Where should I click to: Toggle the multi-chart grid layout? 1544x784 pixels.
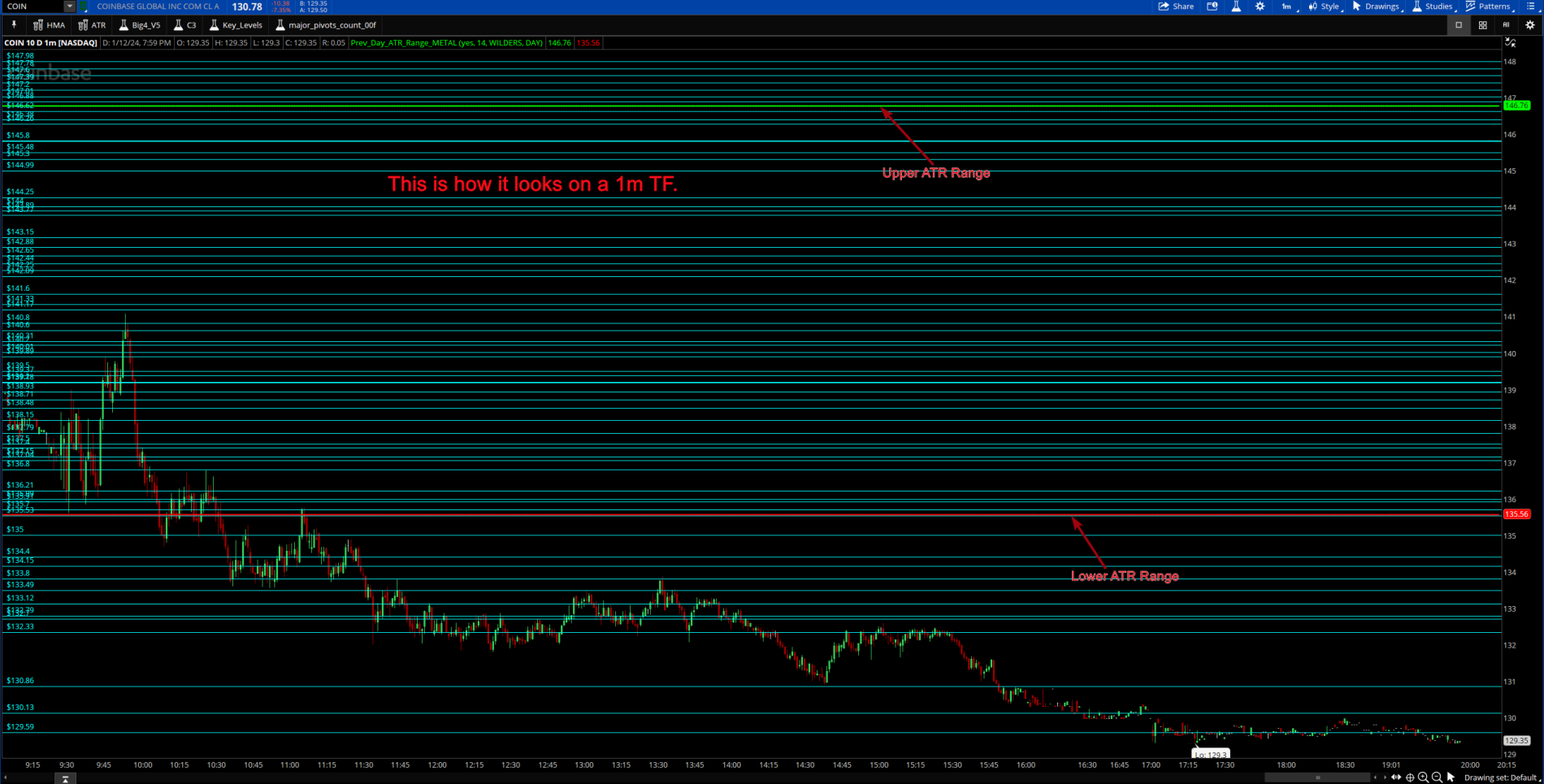pyautogui.click(x=1482, y=25)
